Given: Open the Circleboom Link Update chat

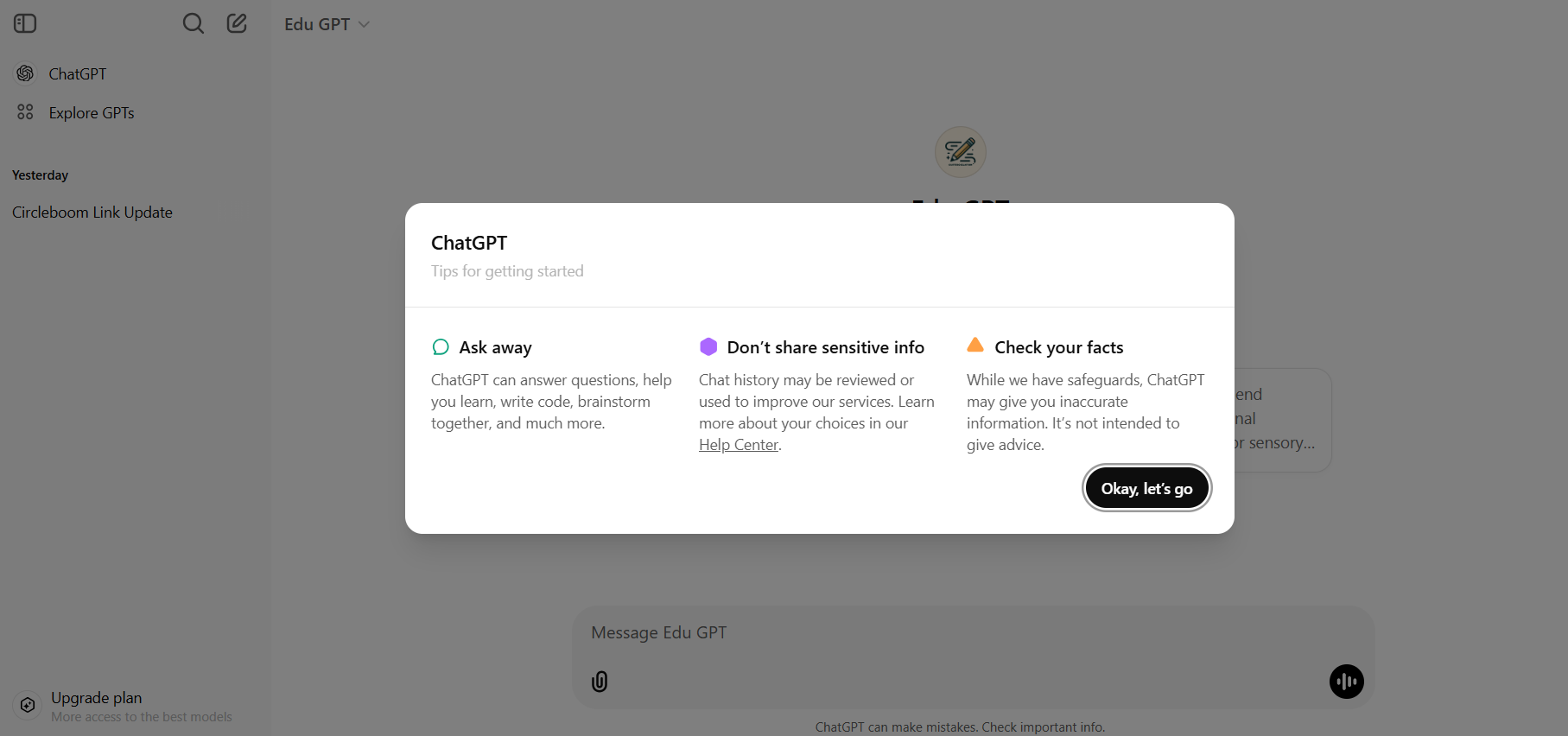Looking at the screenshot, I should point(92,212).
